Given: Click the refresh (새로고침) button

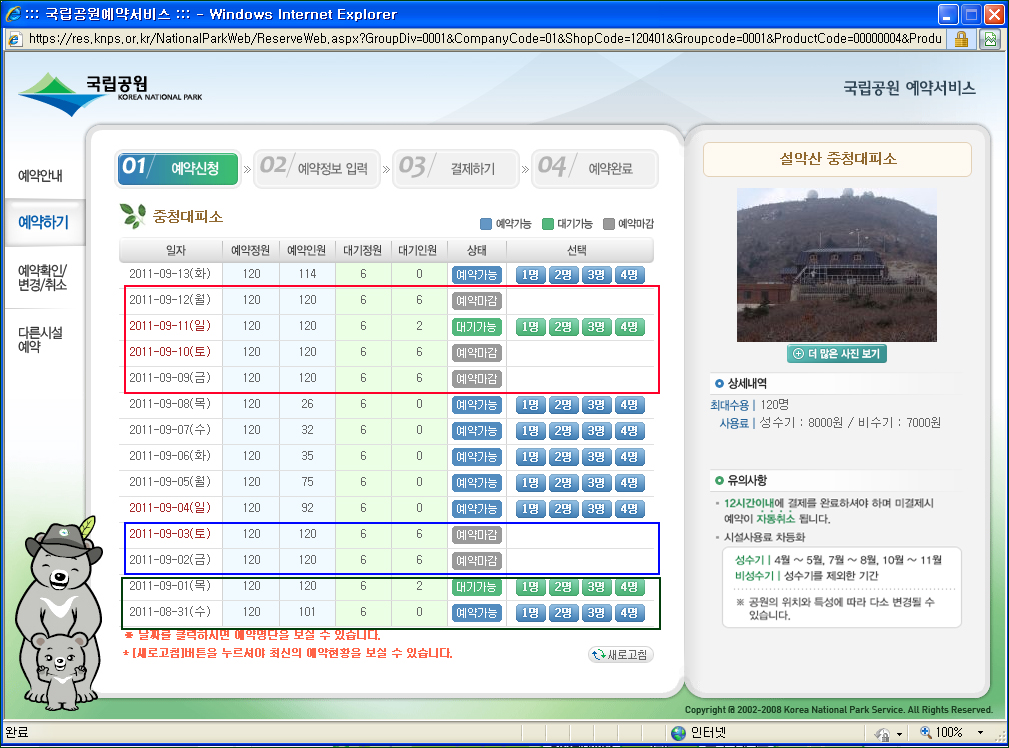Looking at the screenshot, I should click(x=622, y=655).
